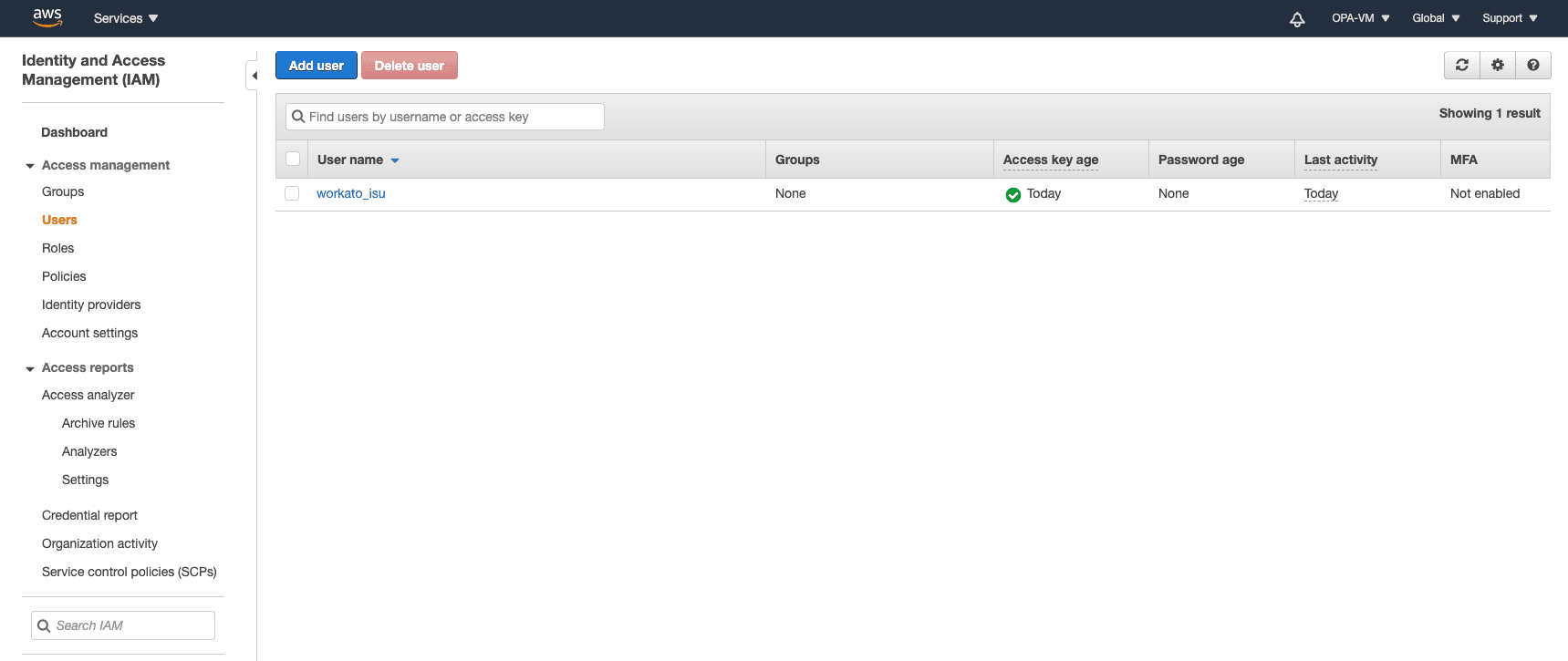The width and height of the screenshot is (1568, 661).
Task: Open the Global region dropdown
Action: coord(1435,18)
